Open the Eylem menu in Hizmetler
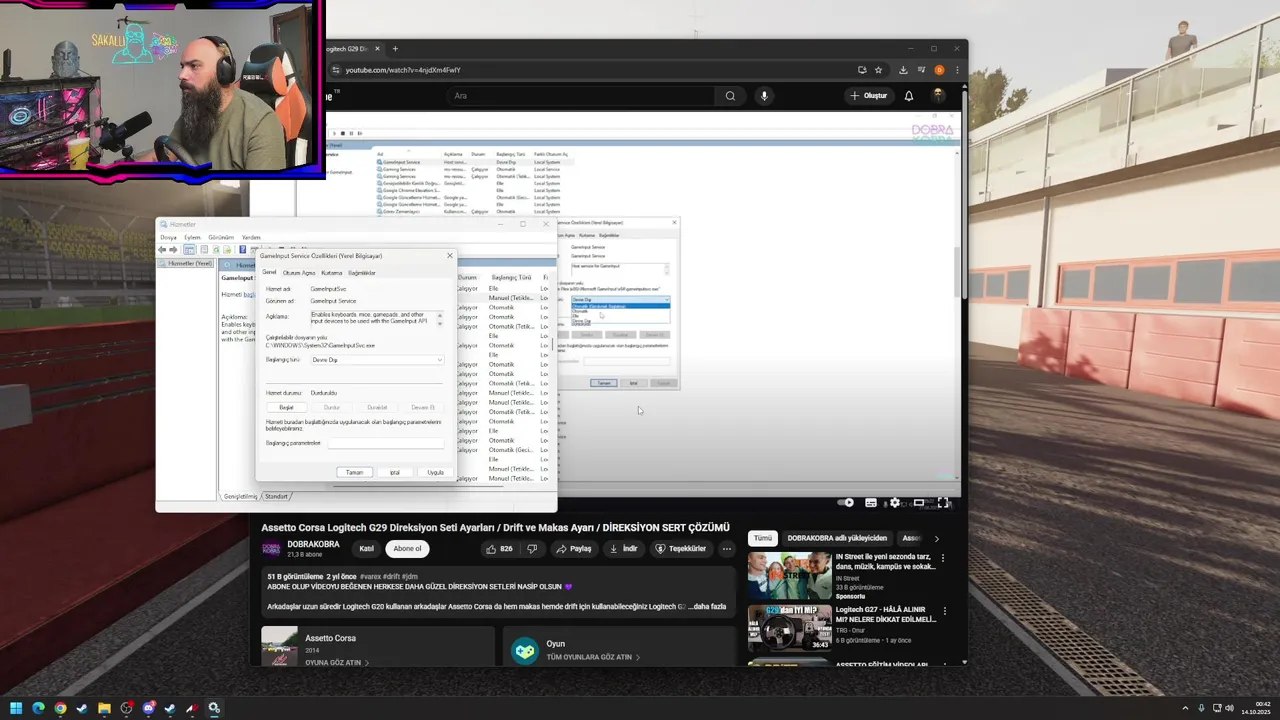The image size is (1280, 720). click(x=192, y=237)
